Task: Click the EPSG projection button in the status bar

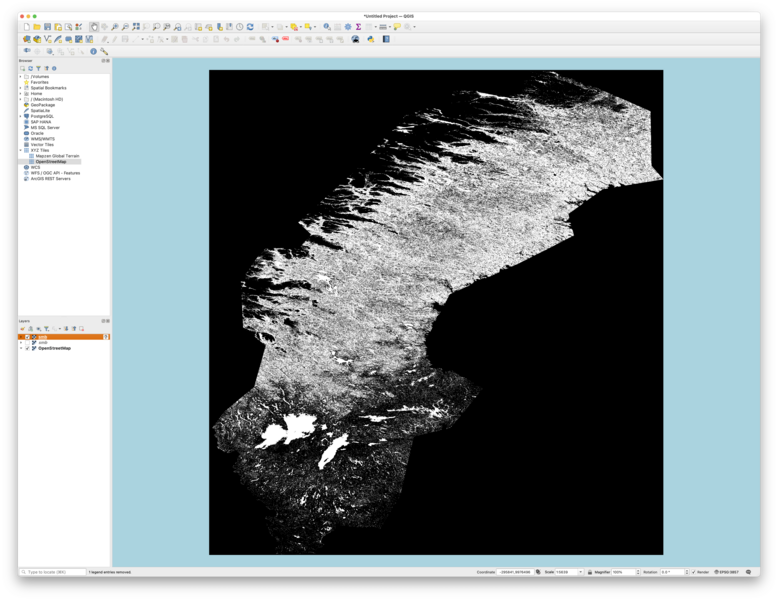Action: click(726, 572)
